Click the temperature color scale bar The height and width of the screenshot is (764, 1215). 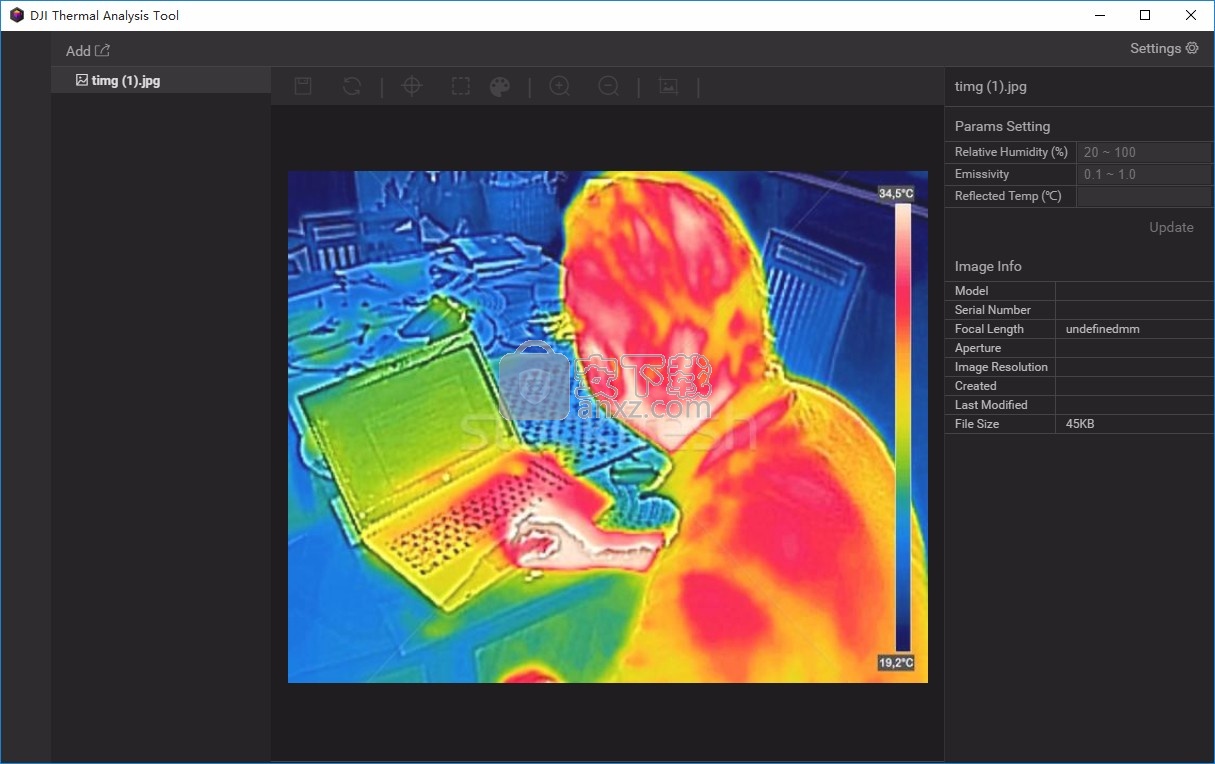[903, 427]
